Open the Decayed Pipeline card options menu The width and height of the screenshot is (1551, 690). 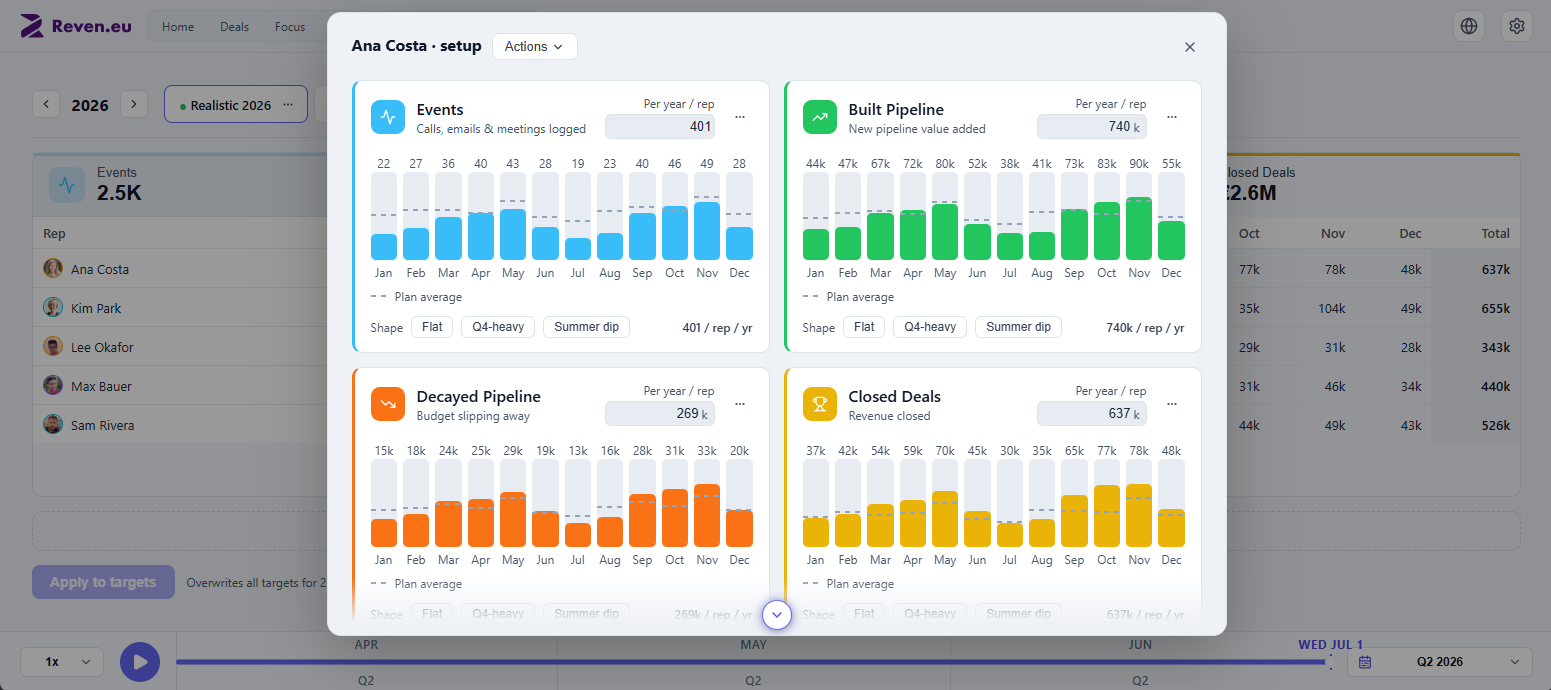coord(740,404)
